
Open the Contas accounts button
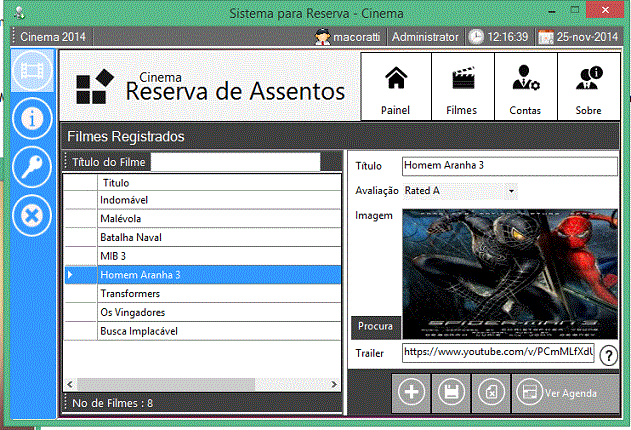[526, 86]
